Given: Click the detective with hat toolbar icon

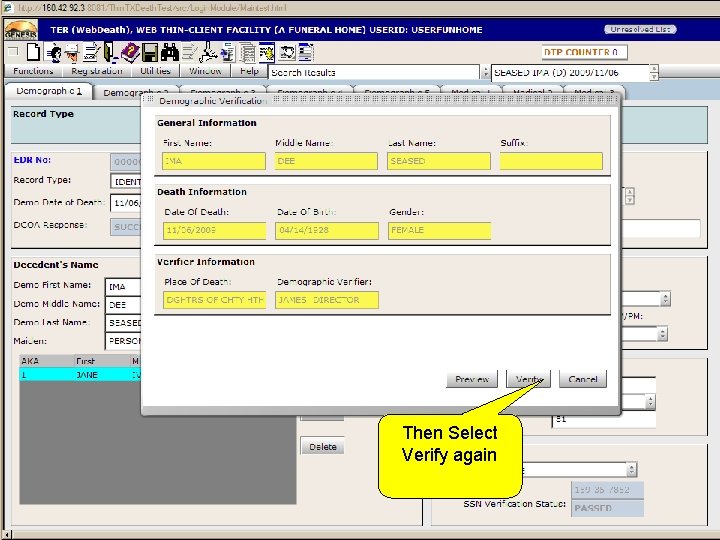Looking at the screenshot, I should coord(72,52).
